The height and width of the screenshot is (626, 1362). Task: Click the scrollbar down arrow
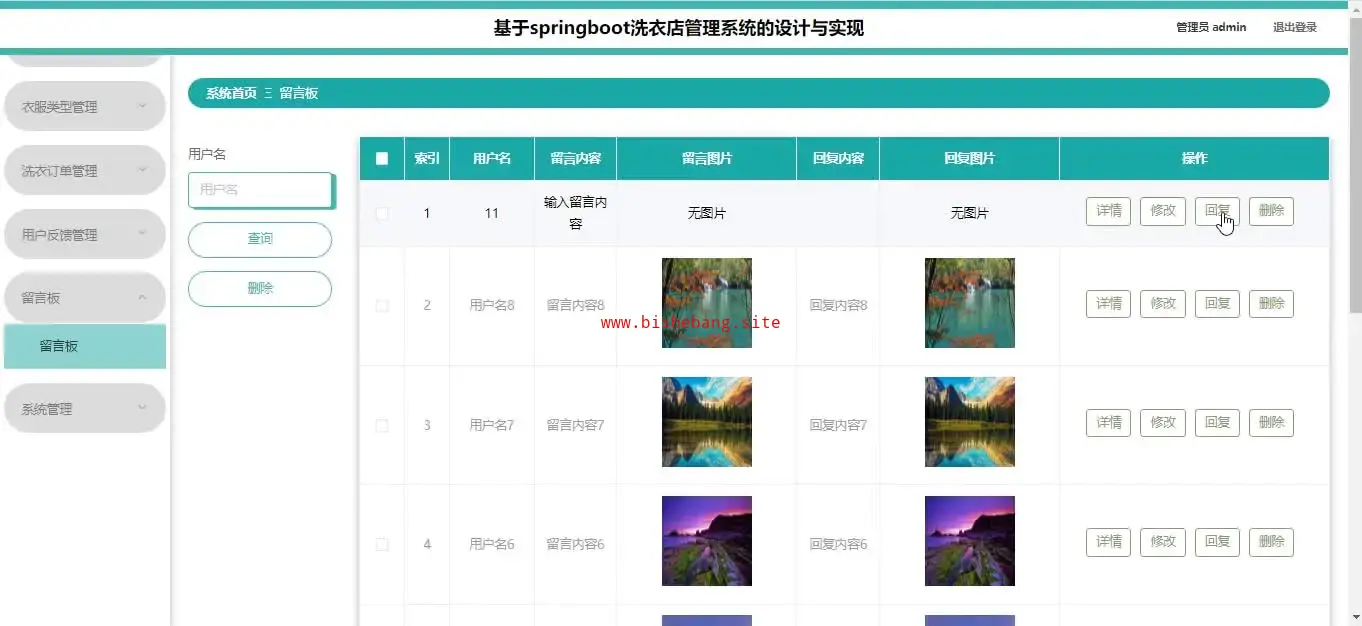point(1355,618)
